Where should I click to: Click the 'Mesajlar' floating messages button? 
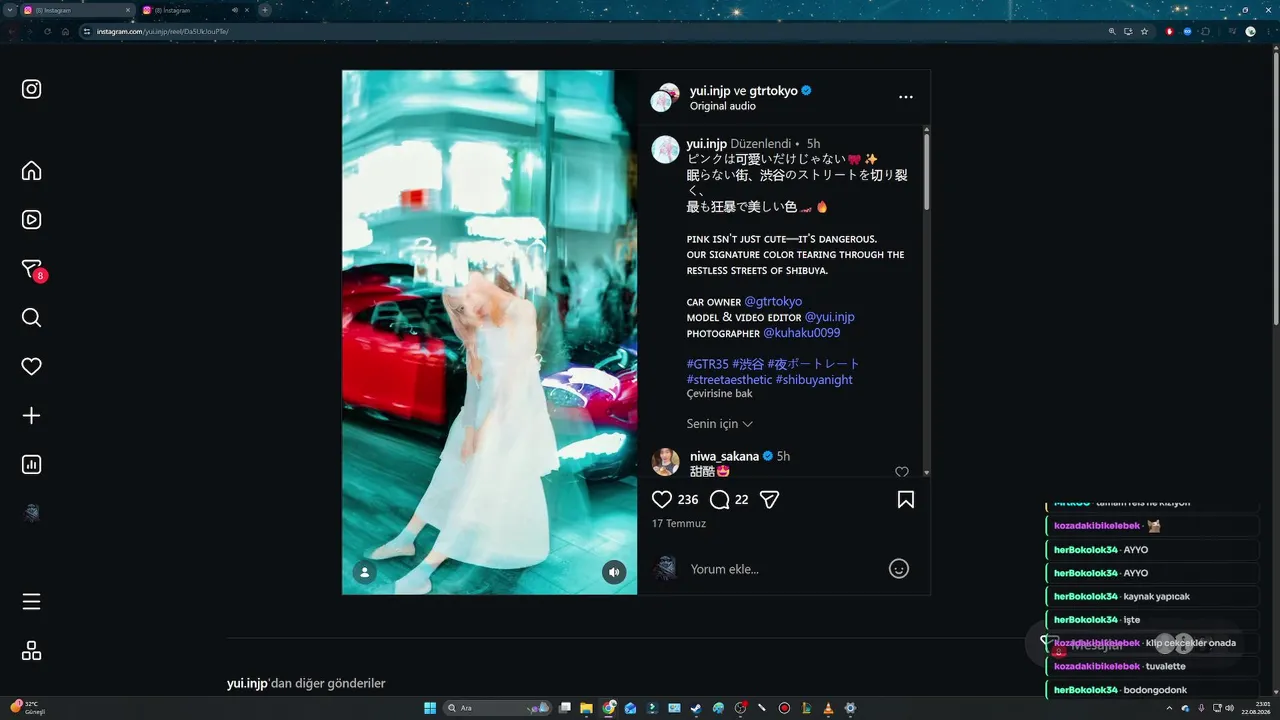[1133, 645]
